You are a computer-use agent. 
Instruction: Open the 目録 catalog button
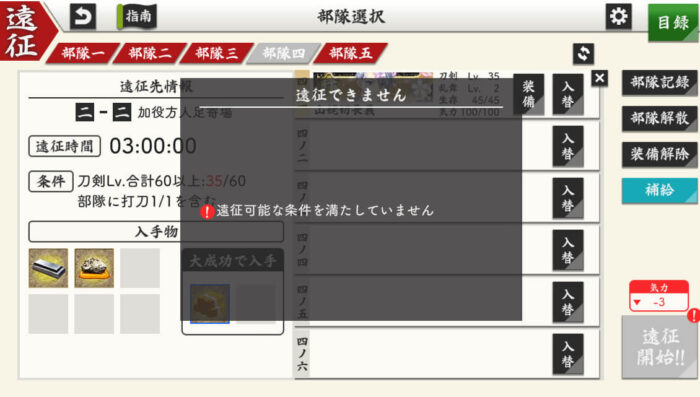point(673,22)
